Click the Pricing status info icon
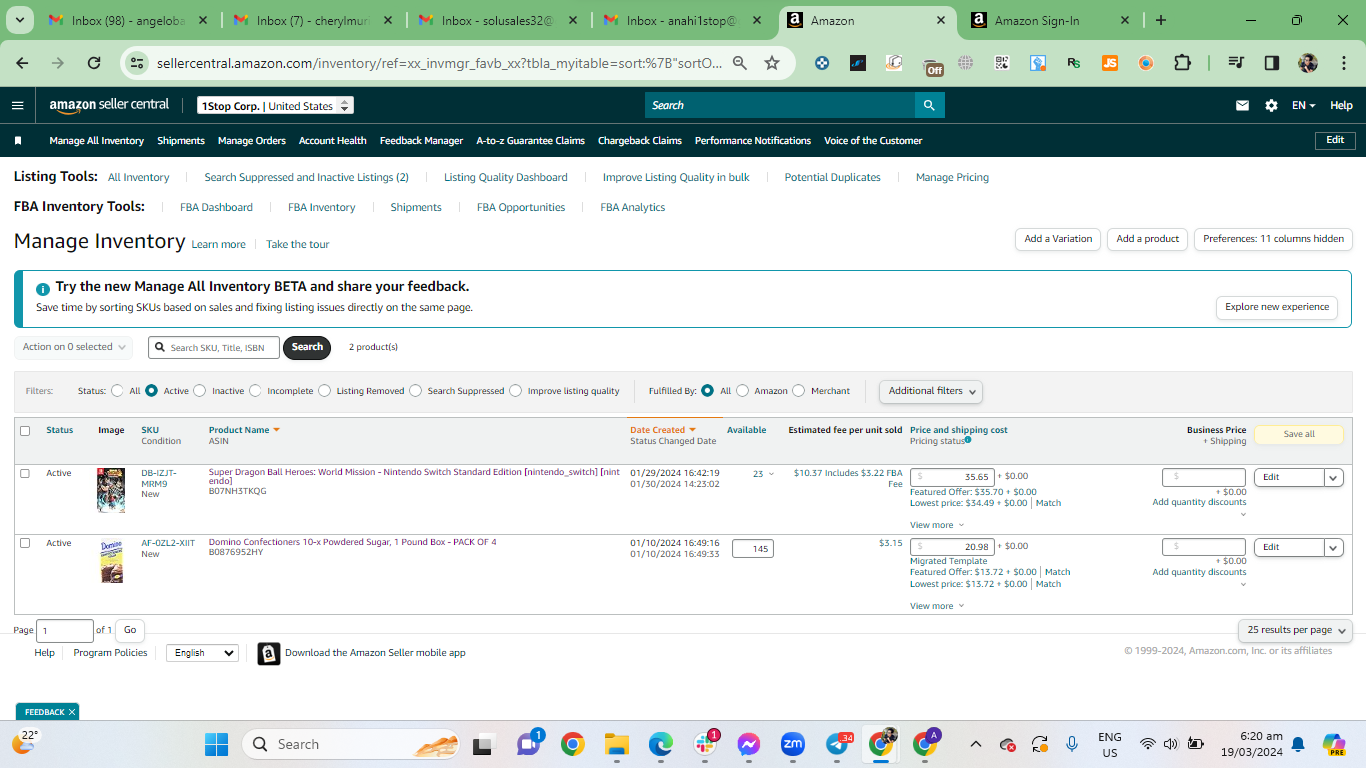 (968, 440)
